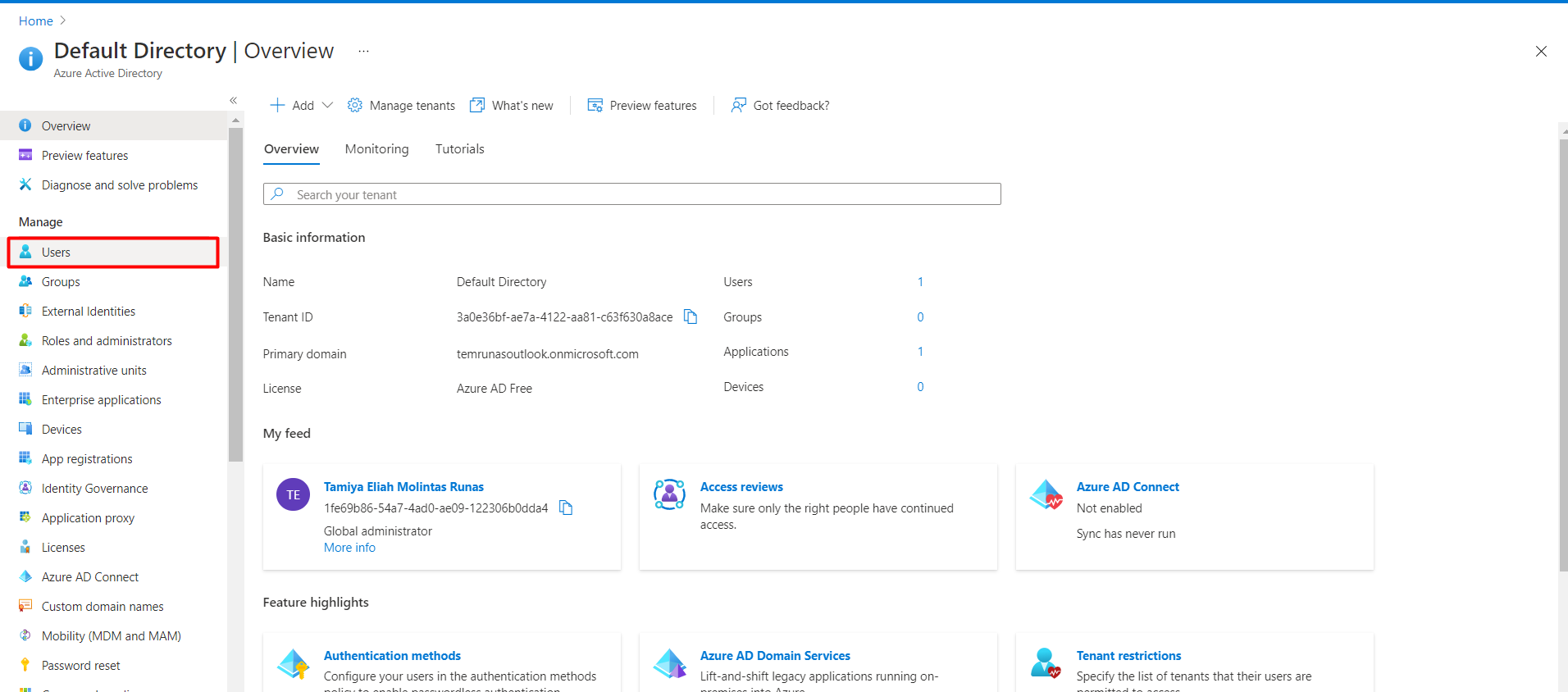Screen dimensions: 1568x692
Task: Click the Devices count value 0
Action: click(x=920, y=386)
